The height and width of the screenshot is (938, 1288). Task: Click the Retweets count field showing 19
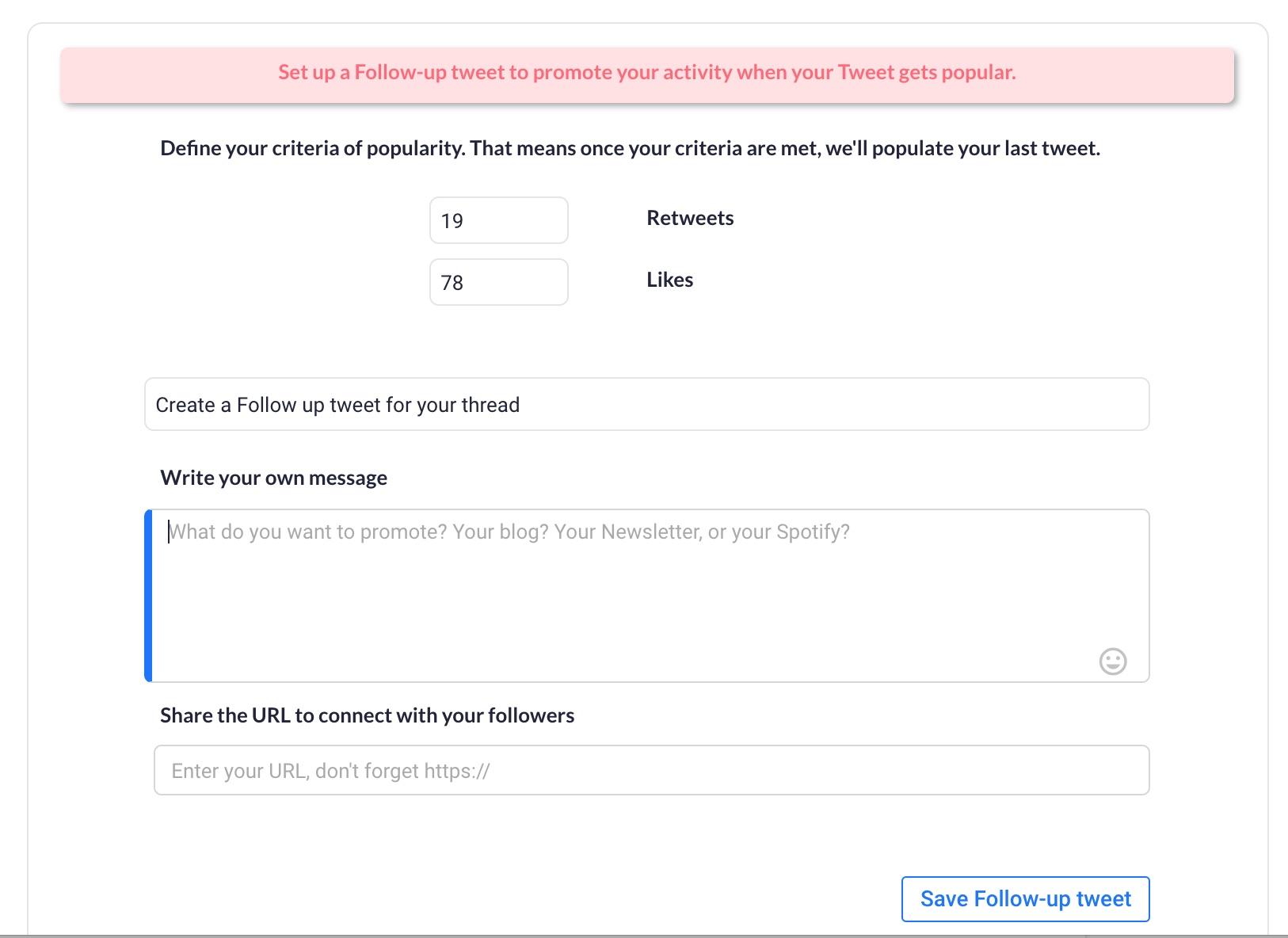[499, 220]
